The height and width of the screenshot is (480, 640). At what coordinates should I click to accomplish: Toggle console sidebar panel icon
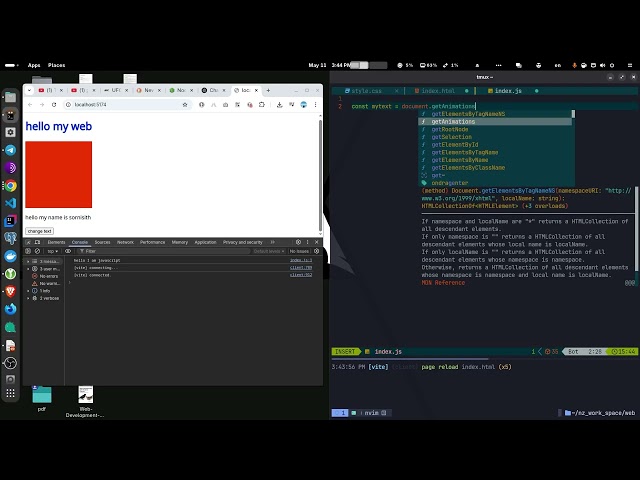click(28, 251)
